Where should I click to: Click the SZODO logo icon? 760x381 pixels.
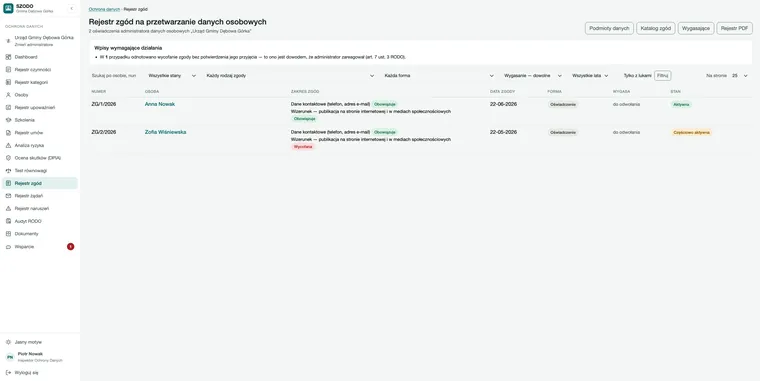click(x=8, y=8)
